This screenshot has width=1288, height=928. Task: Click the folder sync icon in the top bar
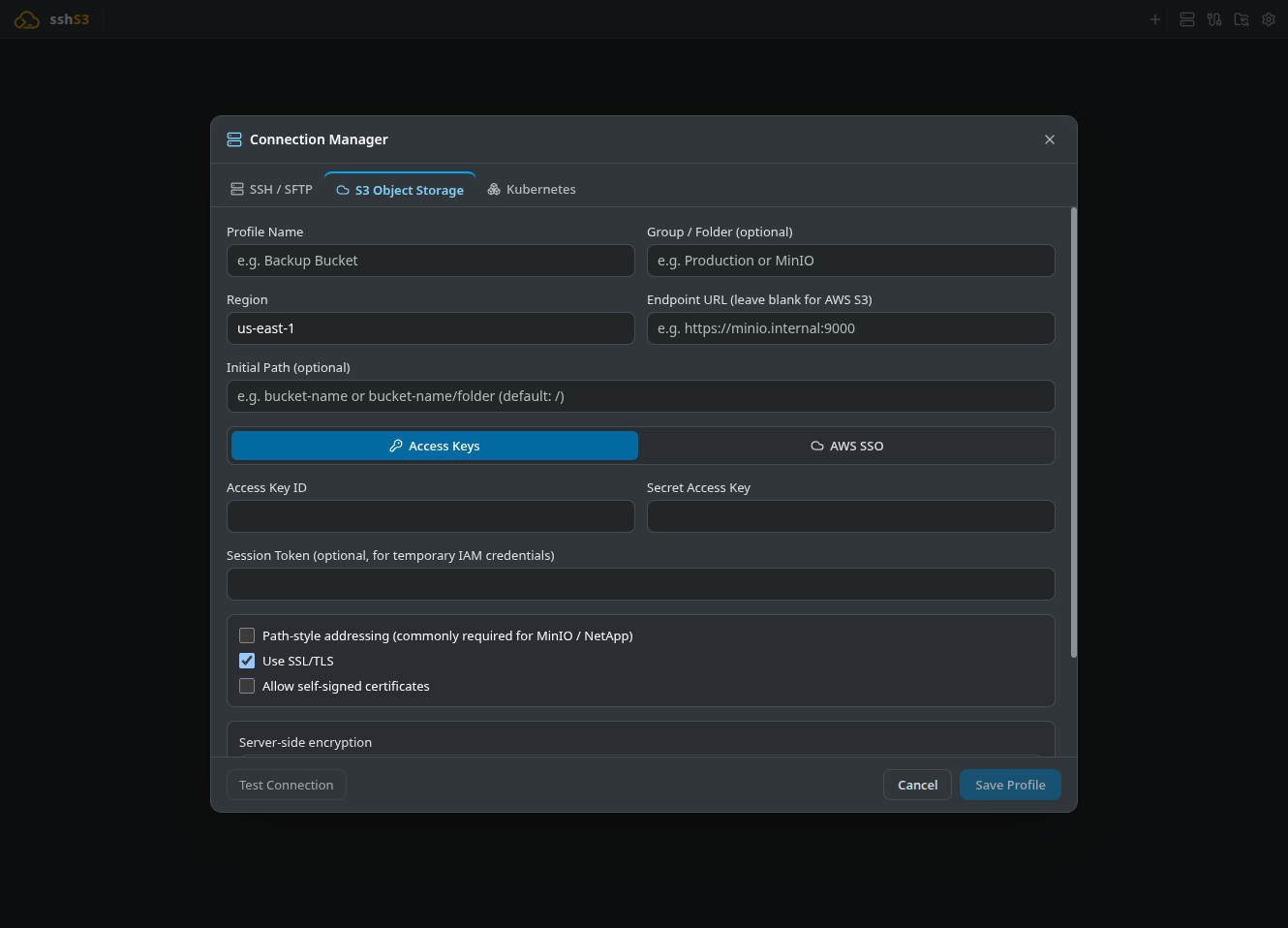pos(1242,19)
